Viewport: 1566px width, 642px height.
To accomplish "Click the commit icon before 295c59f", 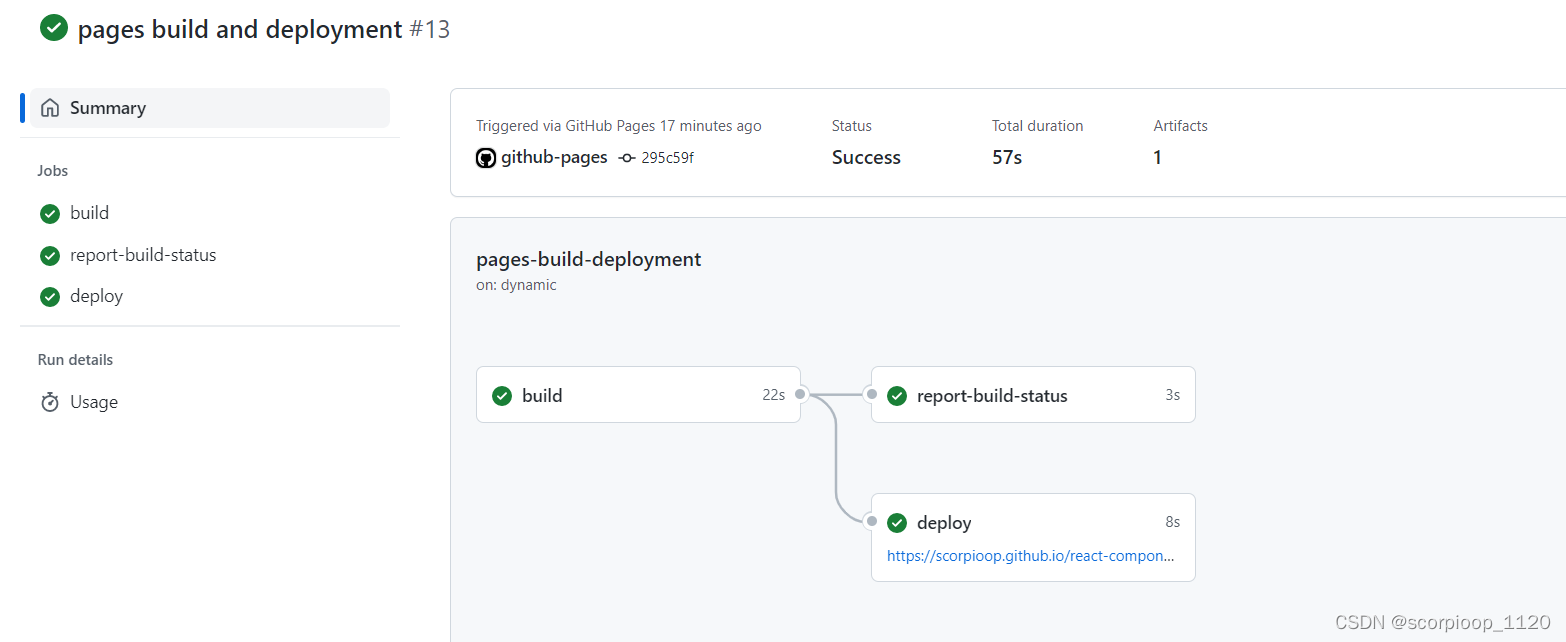I will point(627,158).
